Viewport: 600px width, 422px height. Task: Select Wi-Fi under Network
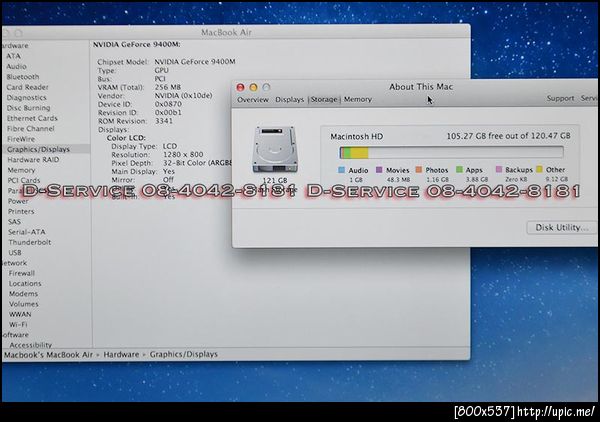click(x=18, y=324)
